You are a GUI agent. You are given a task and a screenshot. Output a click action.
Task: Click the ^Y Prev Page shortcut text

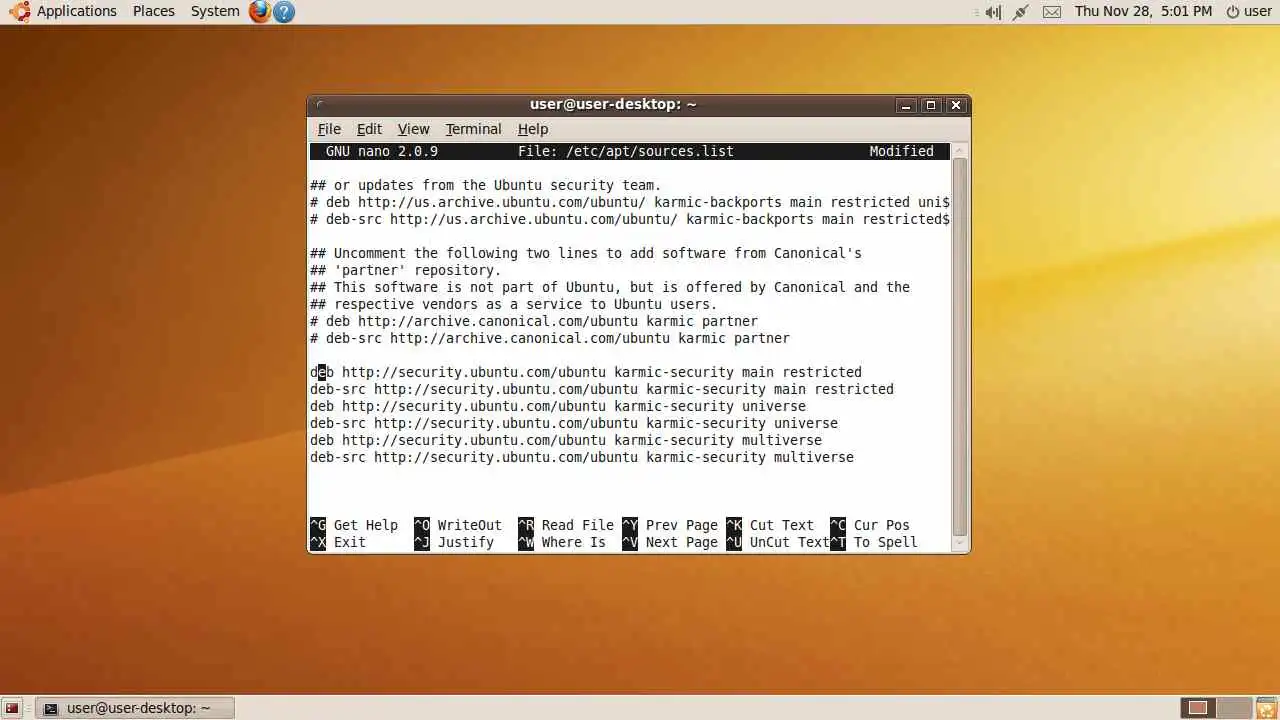[670, 525]
